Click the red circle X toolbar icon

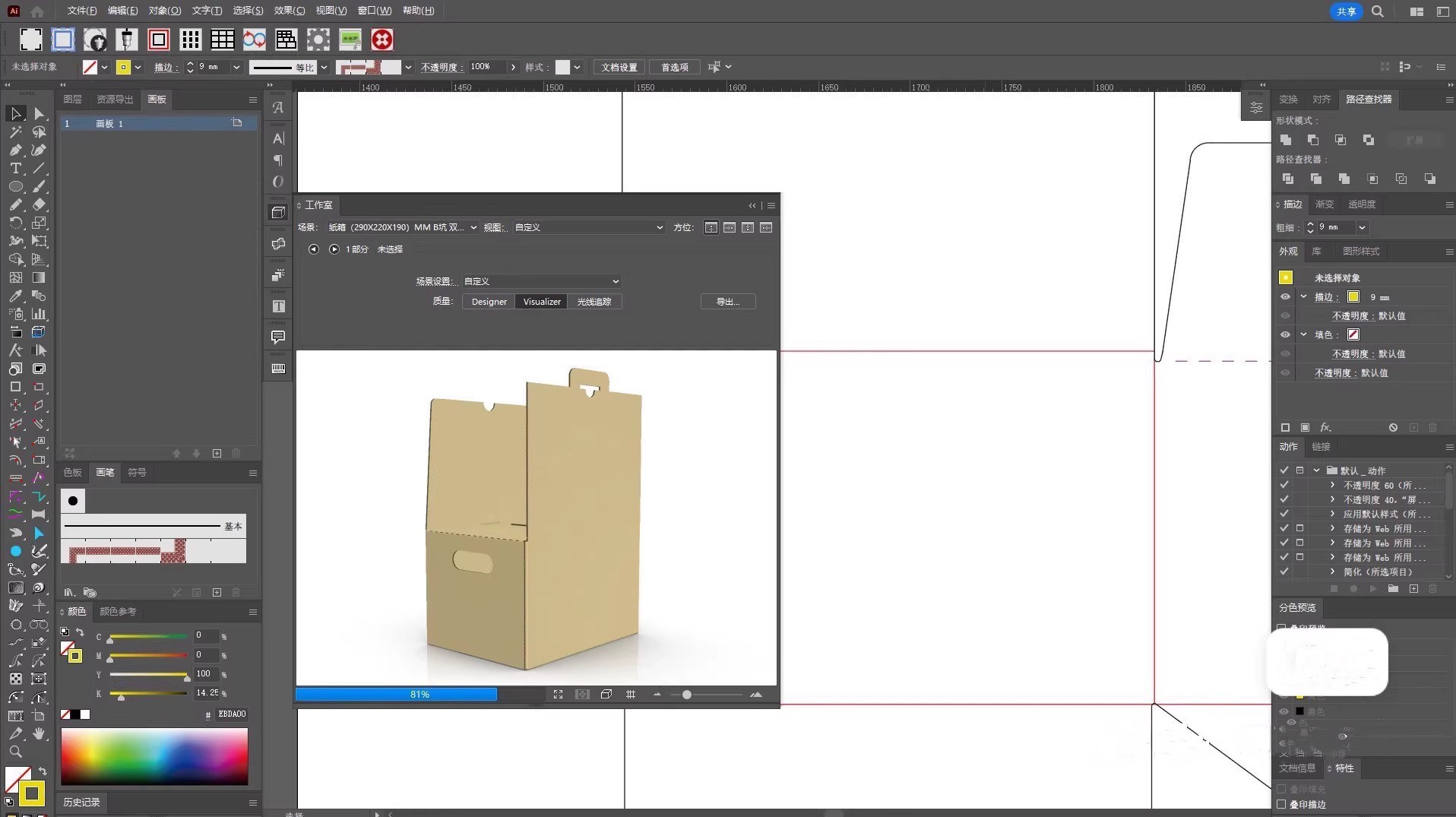click(x=382, y=40)
